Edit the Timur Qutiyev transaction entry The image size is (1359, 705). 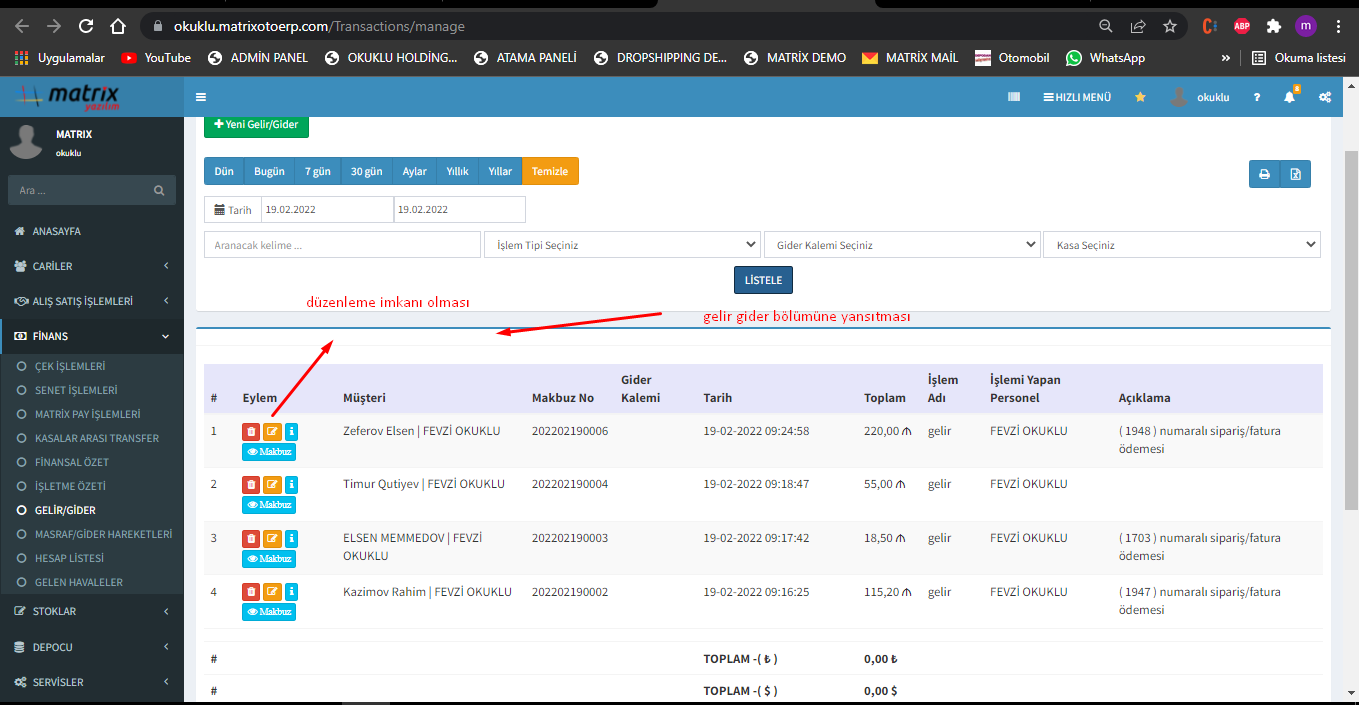coord(271,485)
